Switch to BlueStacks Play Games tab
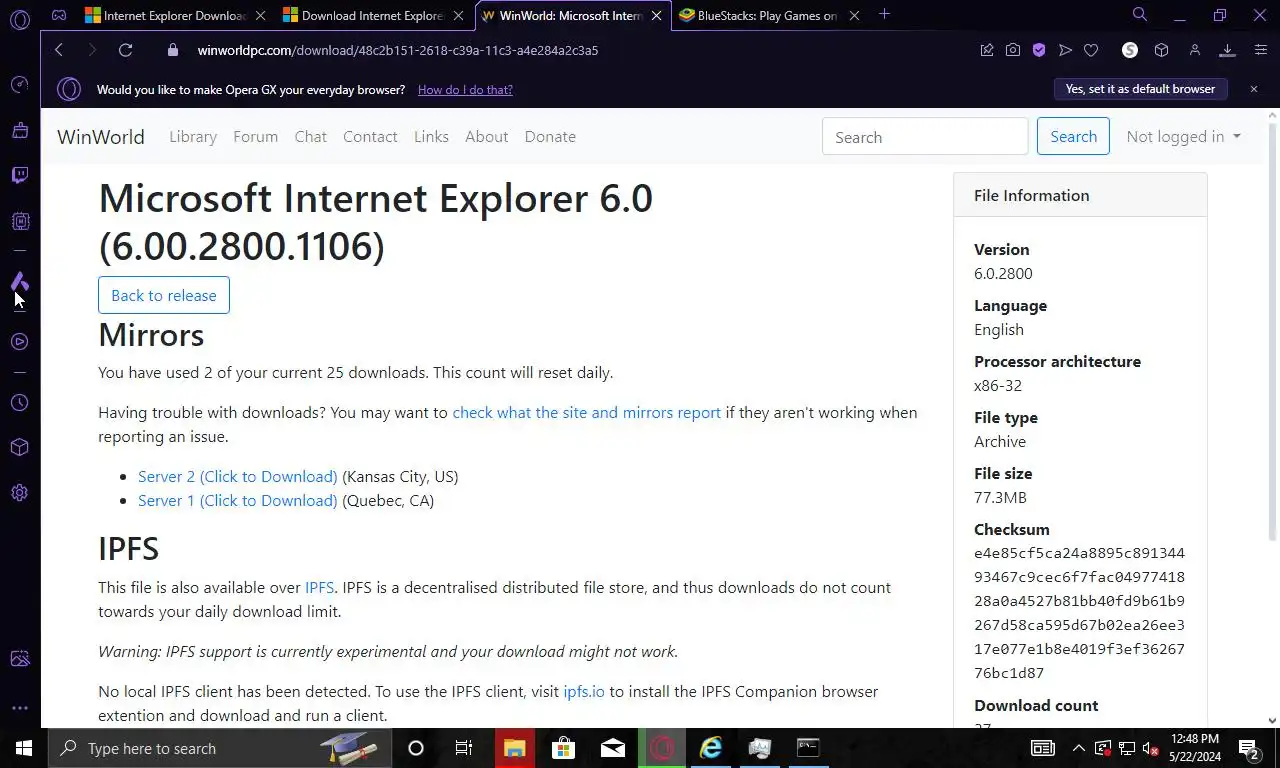This screenshot has width=1280, height=768. (x=769, y=15)
